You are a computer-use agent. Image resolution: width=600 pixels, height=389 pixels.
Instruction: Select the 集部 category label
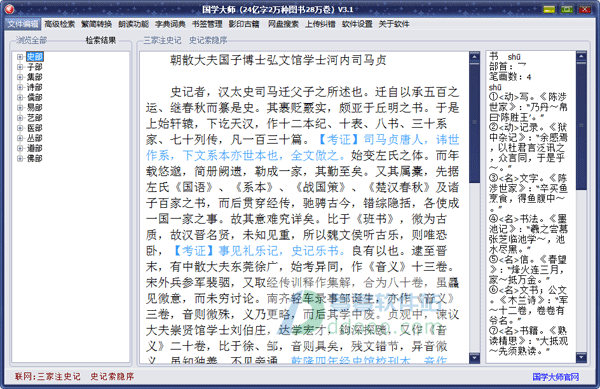click(x=34, y=77)
